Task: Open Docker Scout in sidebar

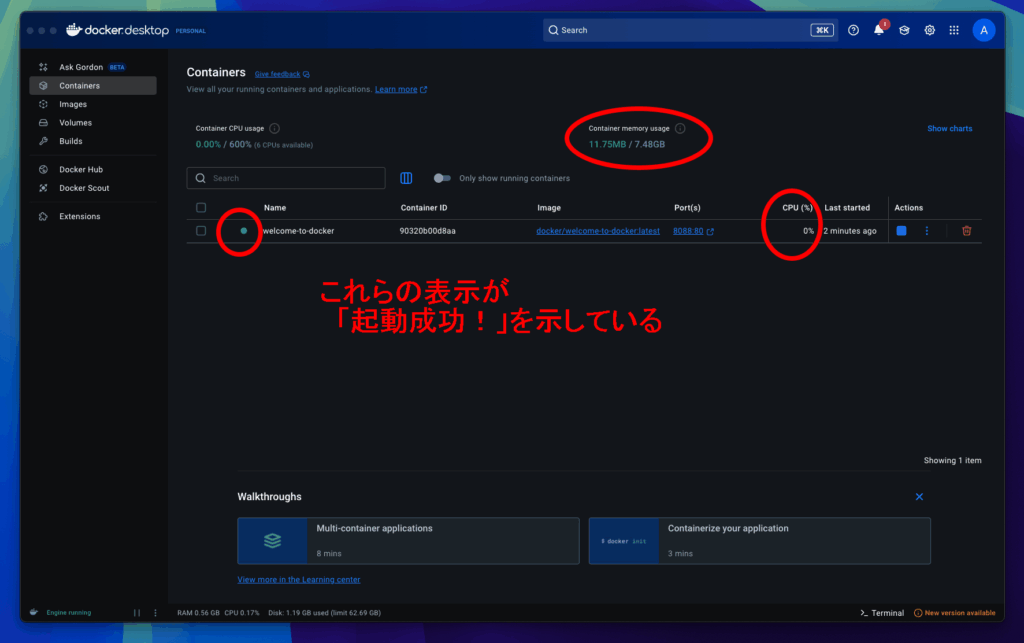Action: coord(93,188)
